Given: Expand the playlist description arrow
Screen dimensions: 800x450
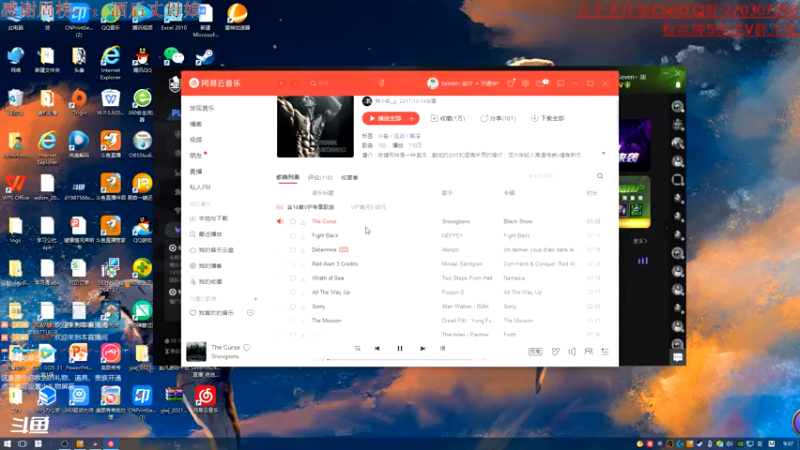Looking at the screenshot, I should coord(603,154).
